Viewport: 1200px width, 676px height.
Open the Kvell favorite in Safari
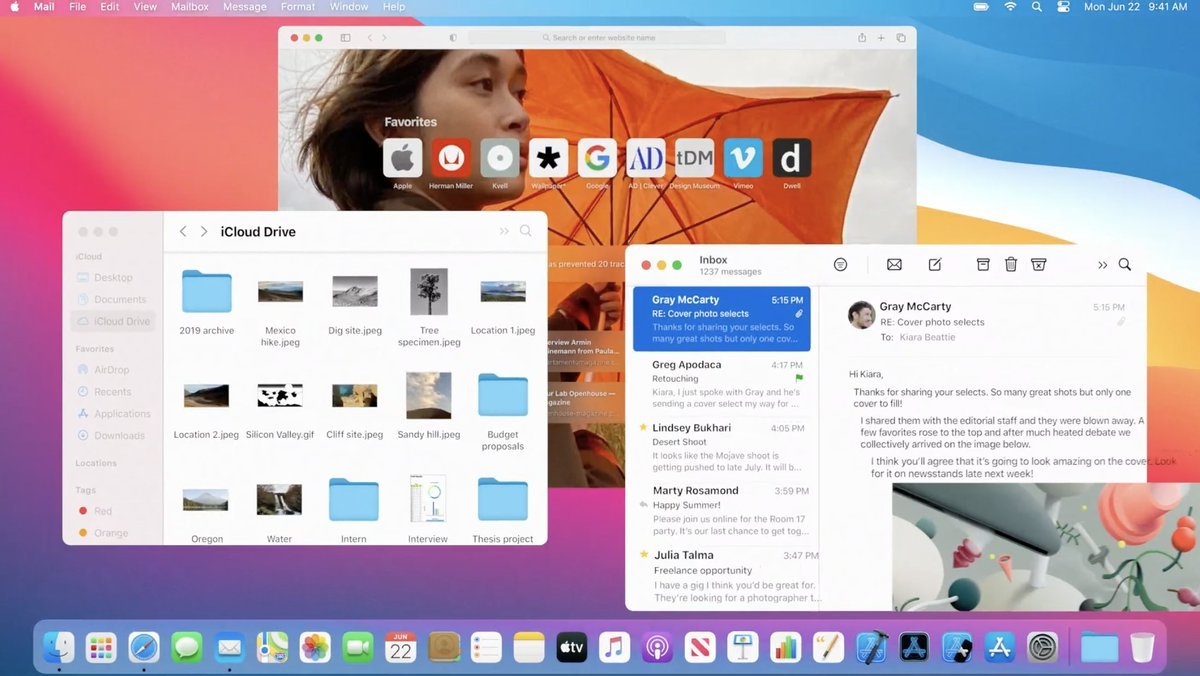click(x=500, y=158)
